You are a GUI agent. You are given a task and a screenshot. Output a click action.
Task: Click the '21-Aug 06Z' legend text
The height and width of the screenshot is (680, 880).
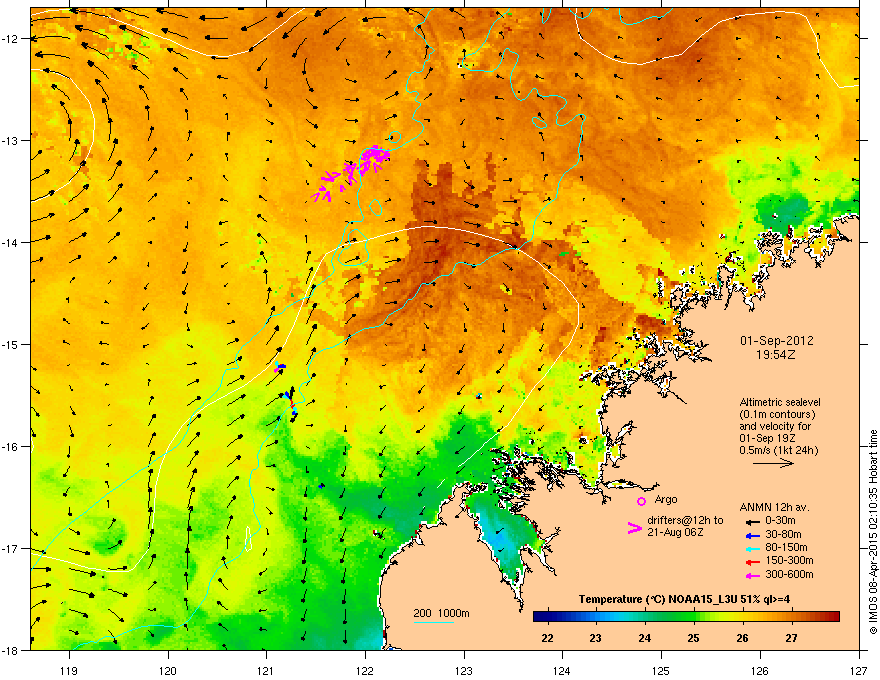(x=675, y=532)
